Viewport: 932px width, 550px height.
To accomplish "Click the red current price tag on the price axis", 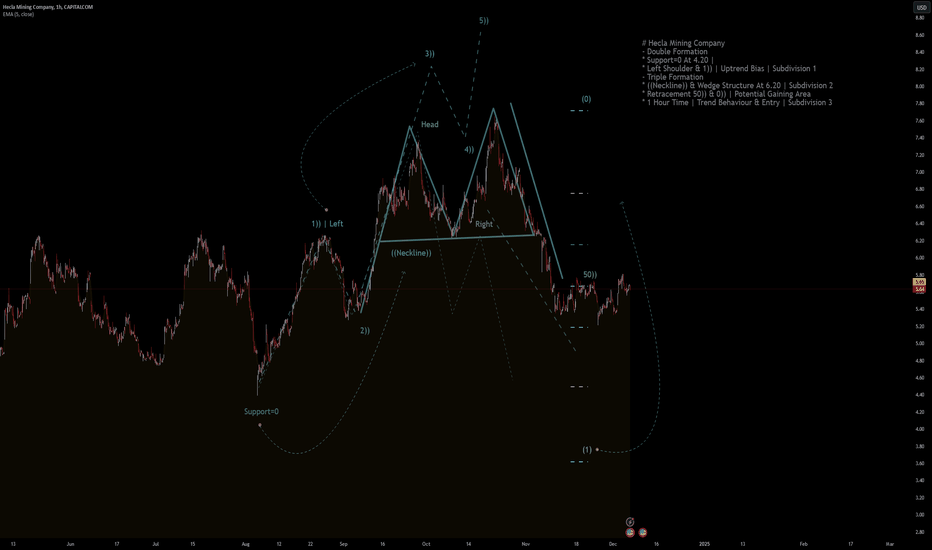I will (x=920, y=289).
